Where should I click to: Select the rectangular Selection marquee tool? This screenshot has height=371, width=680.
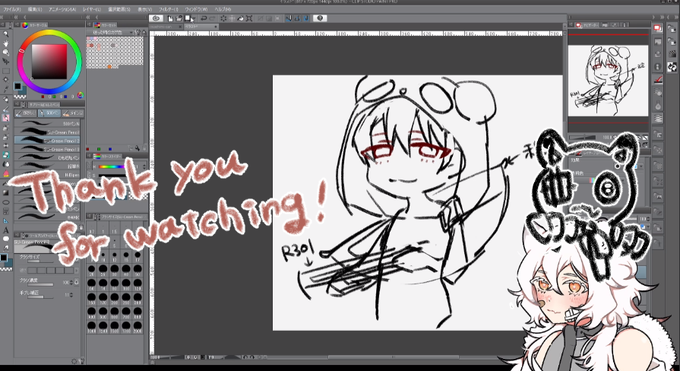point(6,71)
